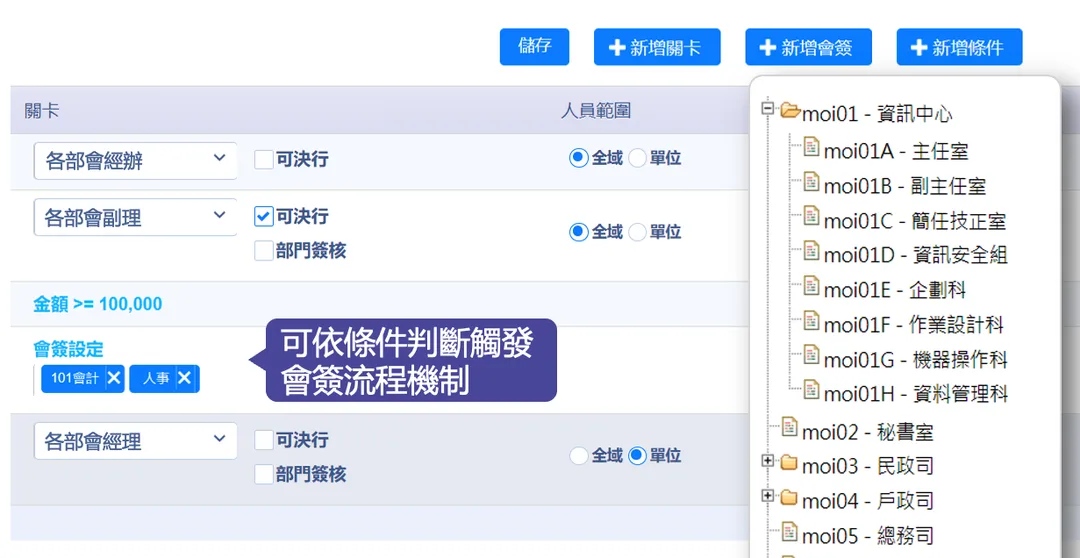Select moi05 - 總務司 in the tree
Screen dimensions: 1080x558
868,535
